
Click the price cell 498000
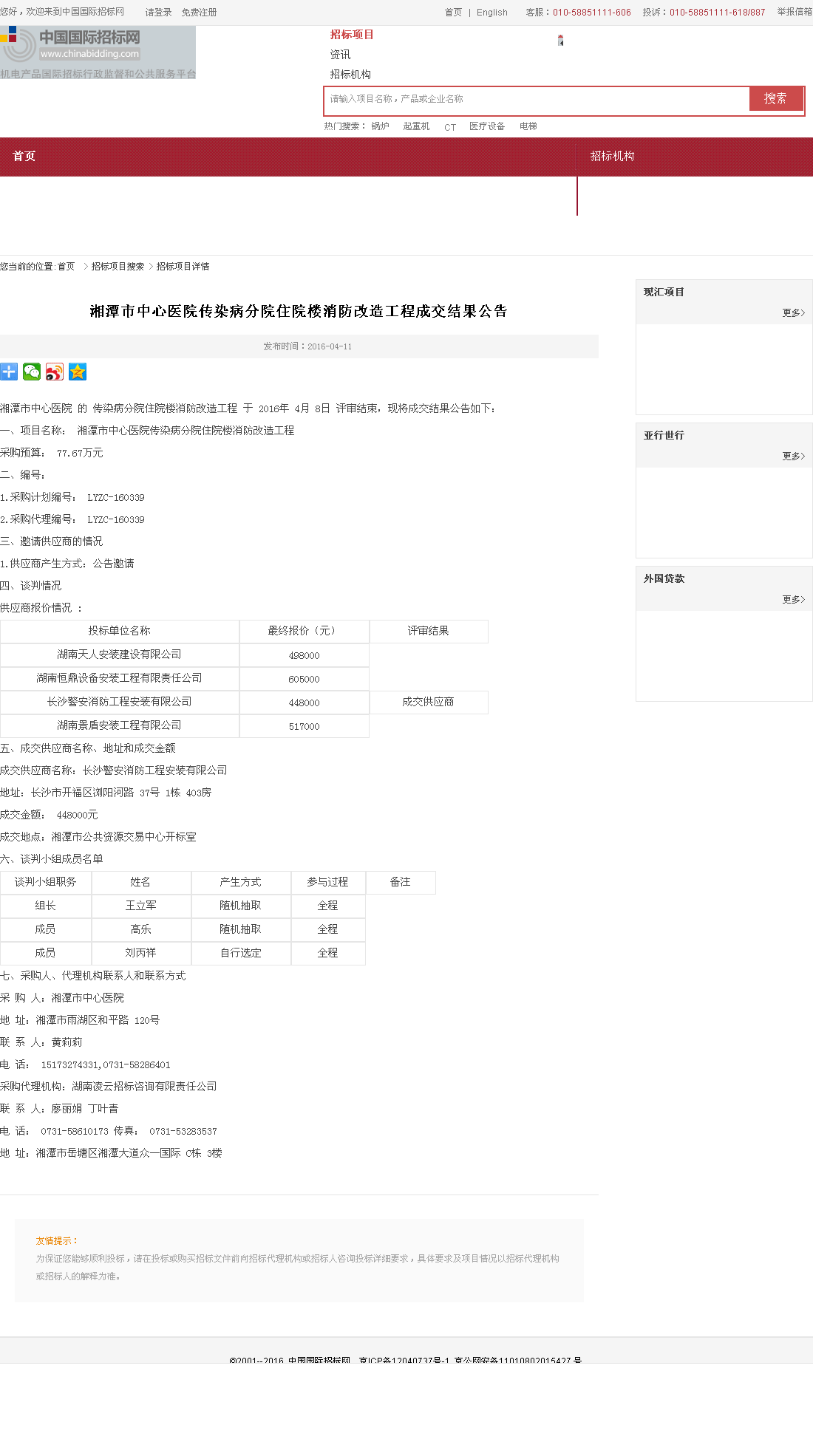pos(305,655)
